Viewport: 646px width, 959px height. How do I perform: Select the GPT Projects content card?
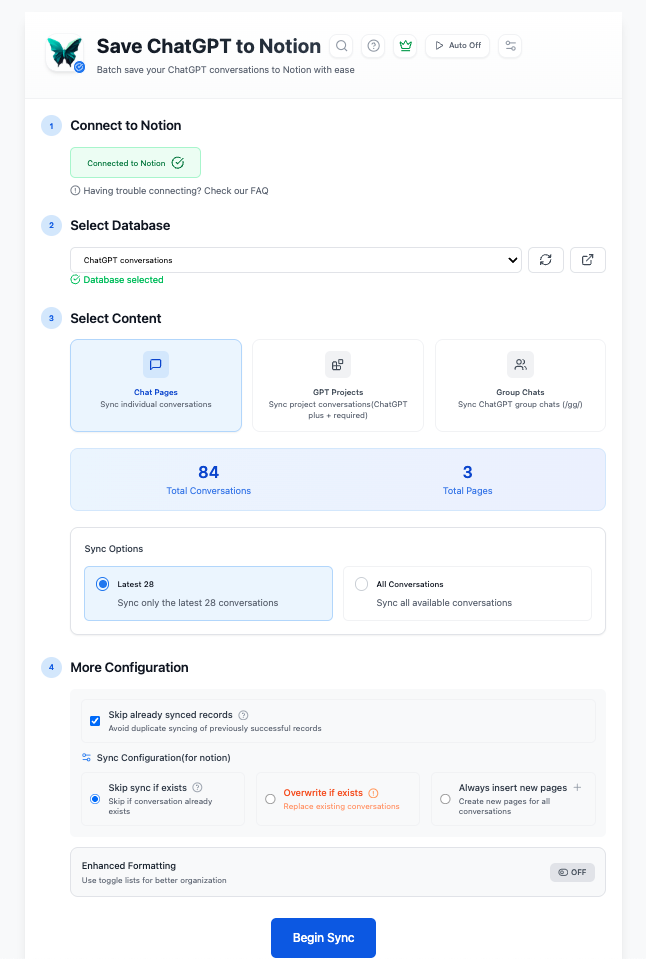click(338, 385)
